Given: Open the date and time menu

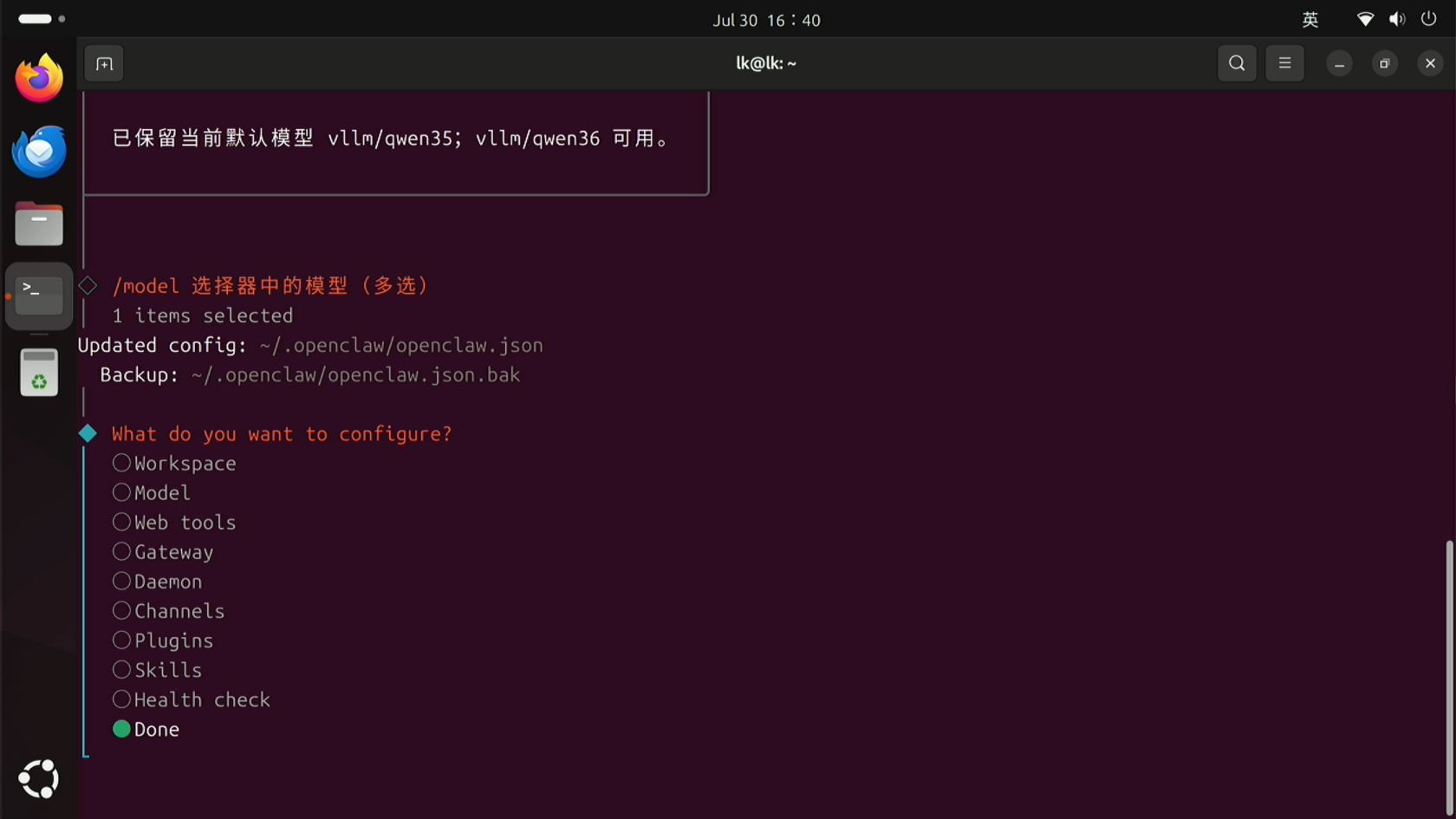Looking at the screenshot, I should [x=766, y=20].
